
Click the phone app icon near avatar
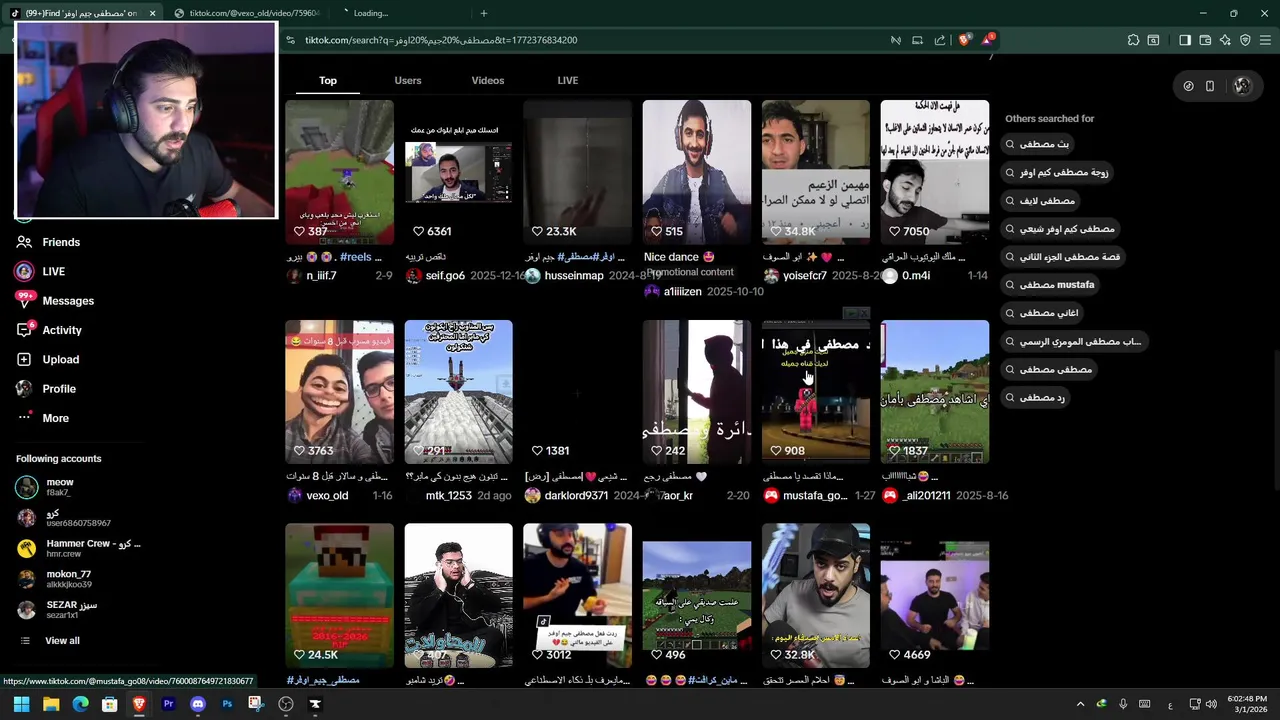point(1210,86)
